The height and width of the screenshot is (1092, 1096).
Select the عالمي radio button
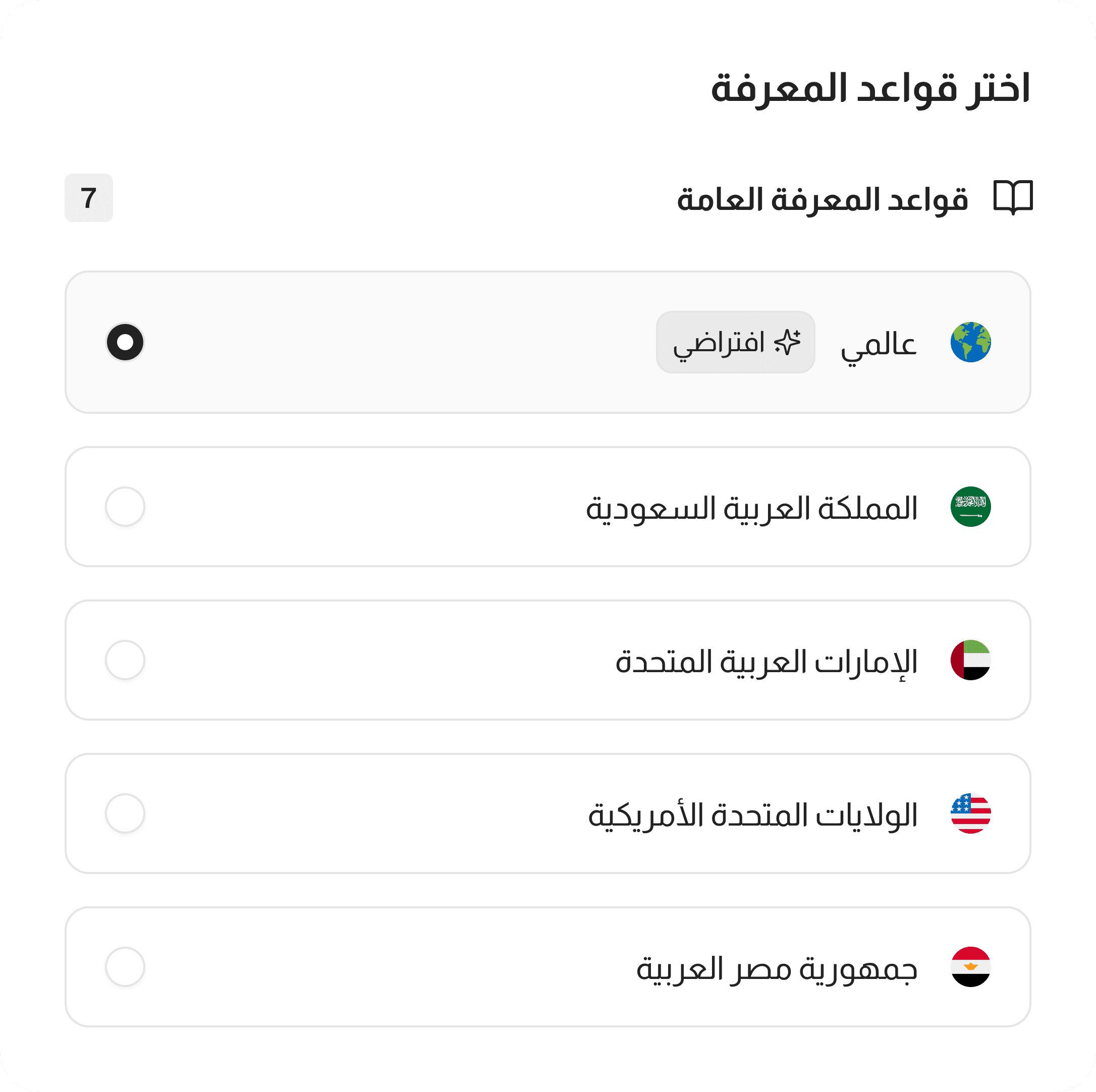(125, 342)
